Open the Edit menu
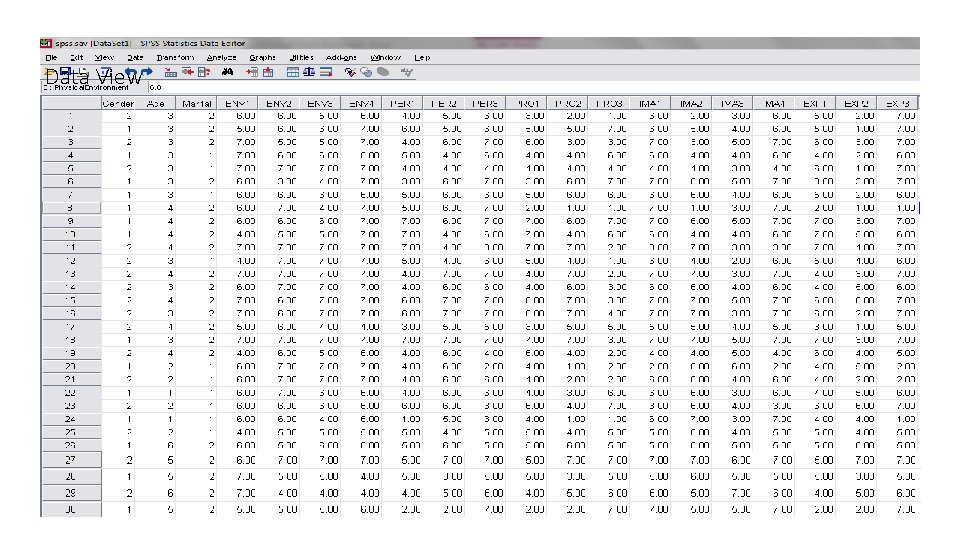Image resolution: width=960 pixels, height=540 pixels. coord(77,58)
